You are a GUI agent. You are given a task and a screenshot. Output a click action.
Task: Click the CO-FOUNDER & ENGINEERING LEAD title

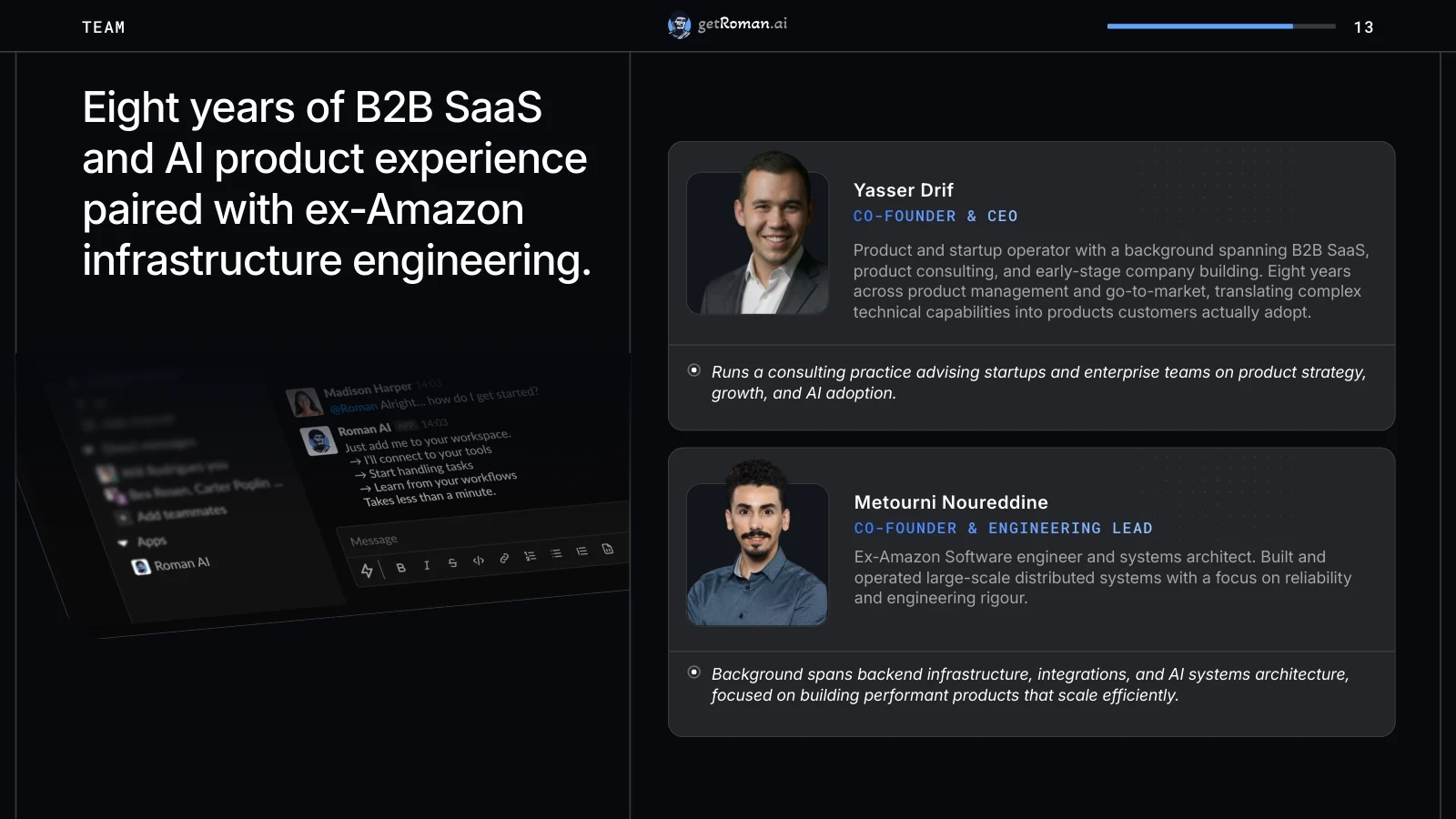[x=1003, y=529]
